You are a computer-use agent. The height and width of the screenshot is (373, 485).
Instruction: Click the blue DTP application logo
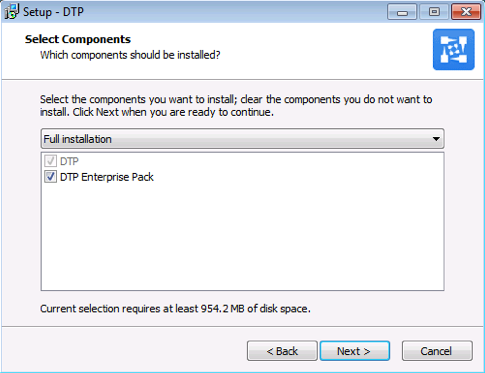tap(453, 49)
